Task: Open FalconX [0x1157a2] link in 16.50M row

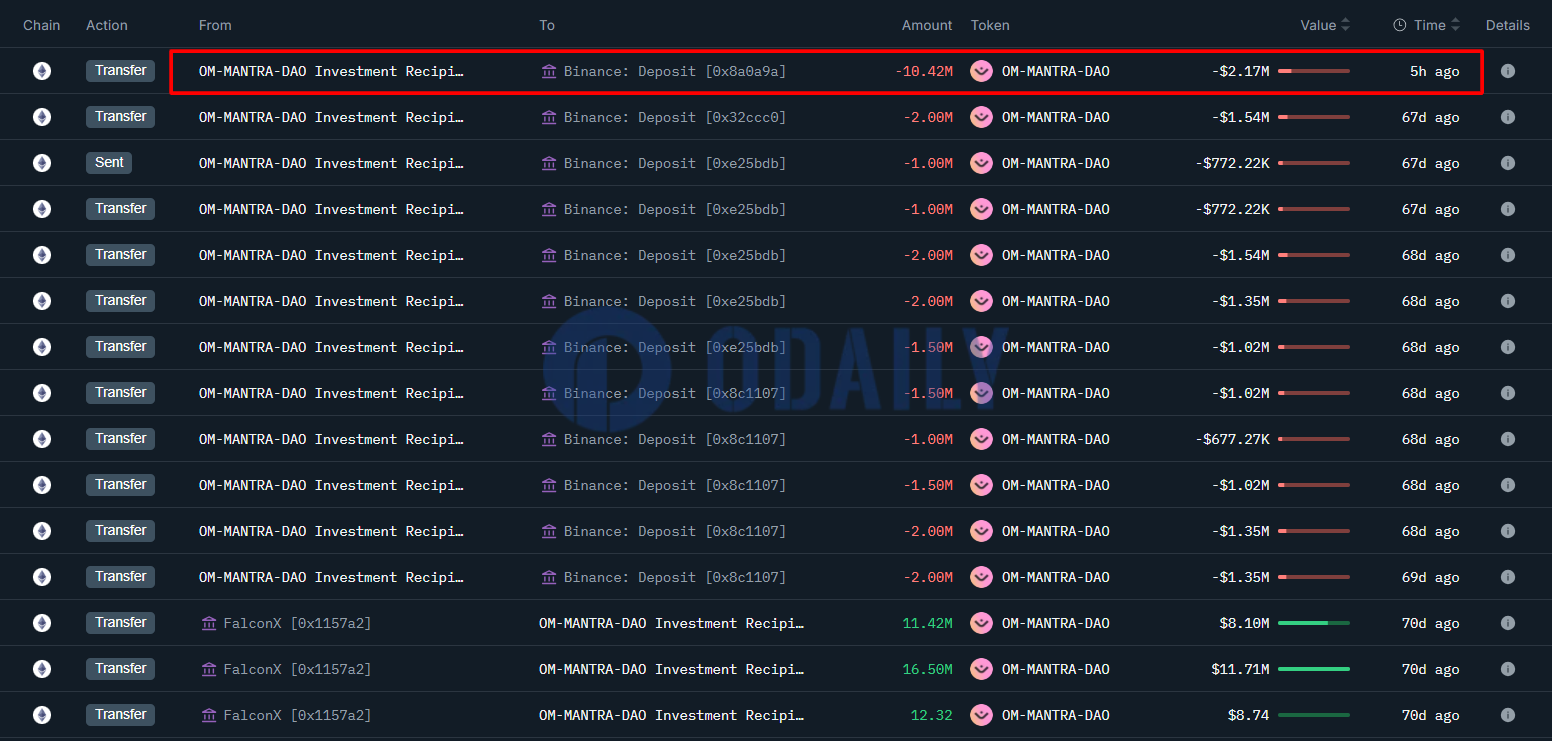Action: click(x=297, y=669)
